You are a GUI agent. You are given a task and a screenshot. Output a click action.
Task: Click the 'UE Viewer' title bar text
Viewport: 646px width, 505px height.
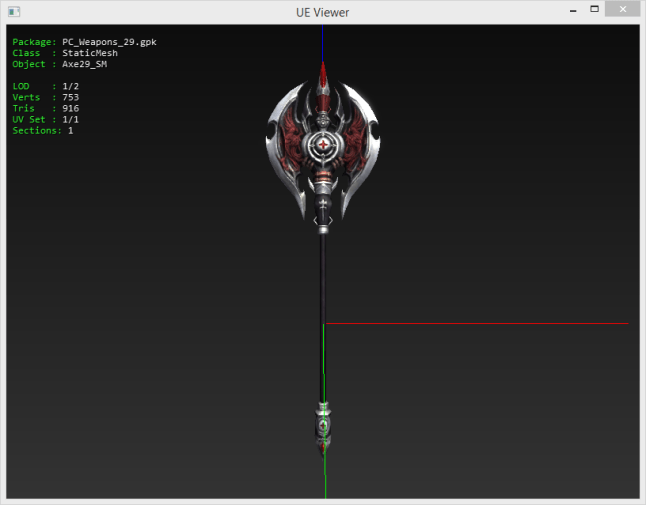coord(322,12)
